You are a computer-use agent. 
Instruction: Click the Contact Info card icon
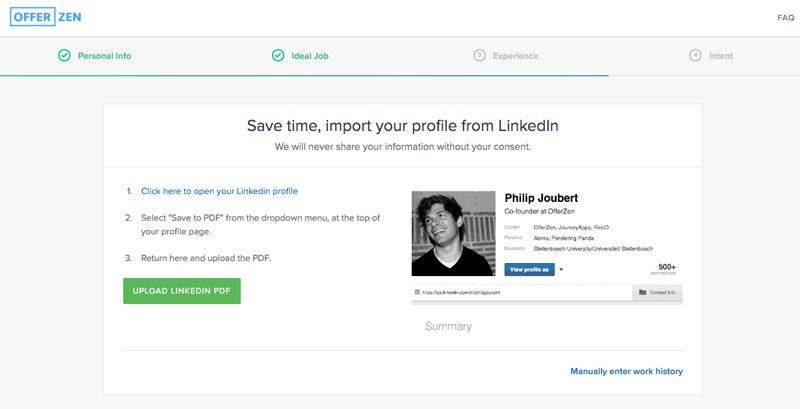(x=642, y=292)
